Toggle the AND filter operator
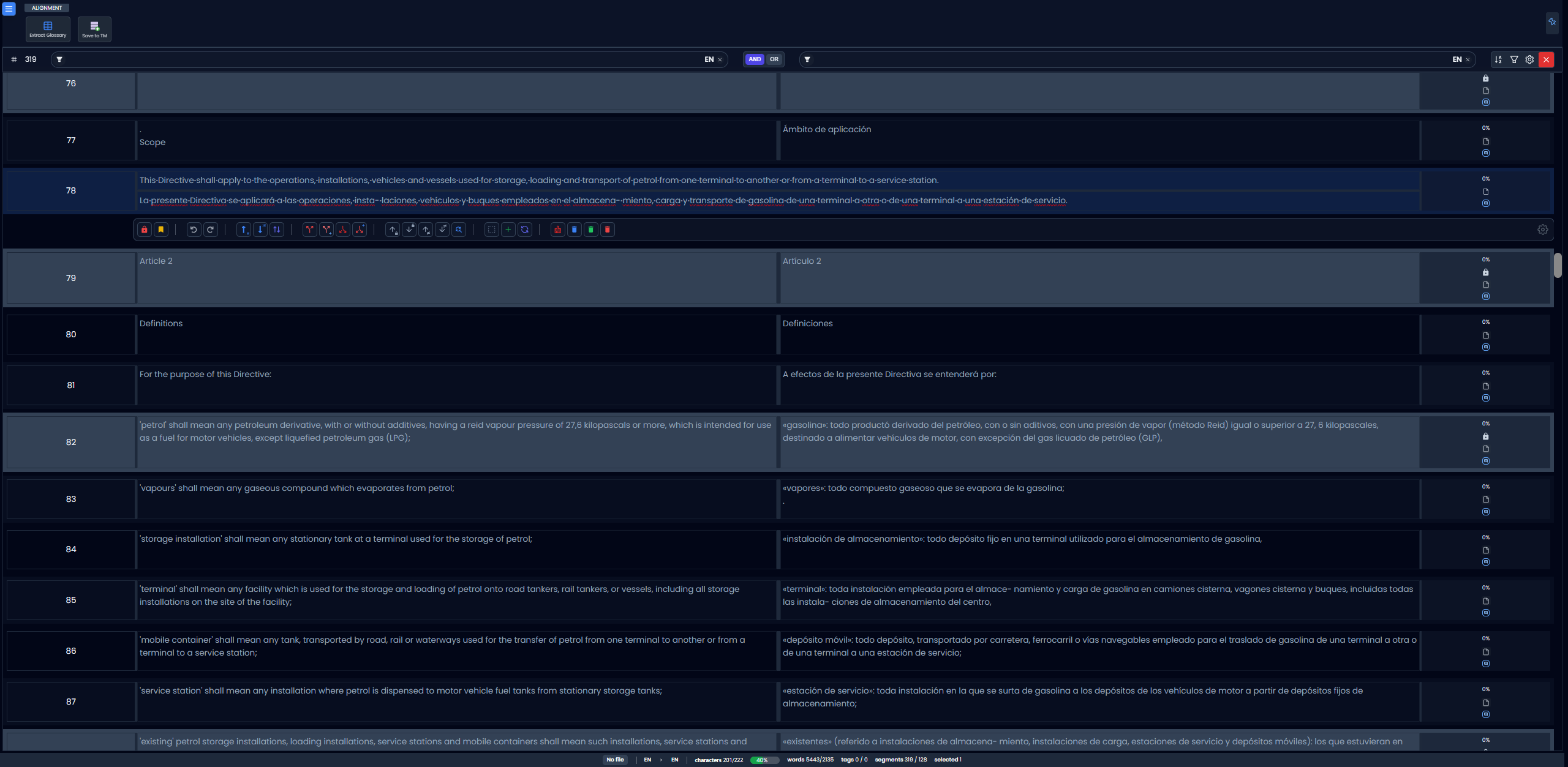 755,59
